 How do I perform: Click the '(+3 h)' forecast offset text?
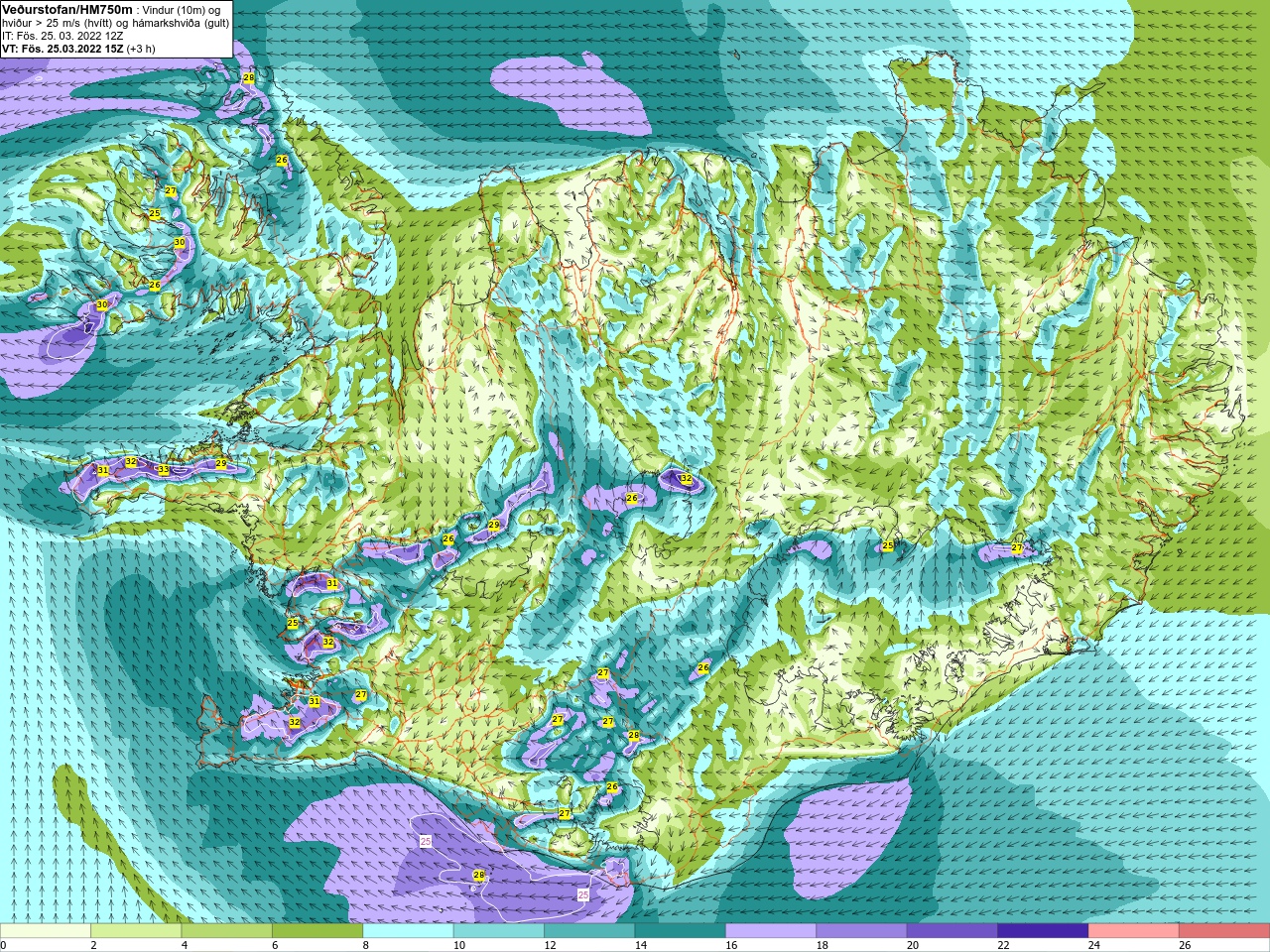[141, 49]
